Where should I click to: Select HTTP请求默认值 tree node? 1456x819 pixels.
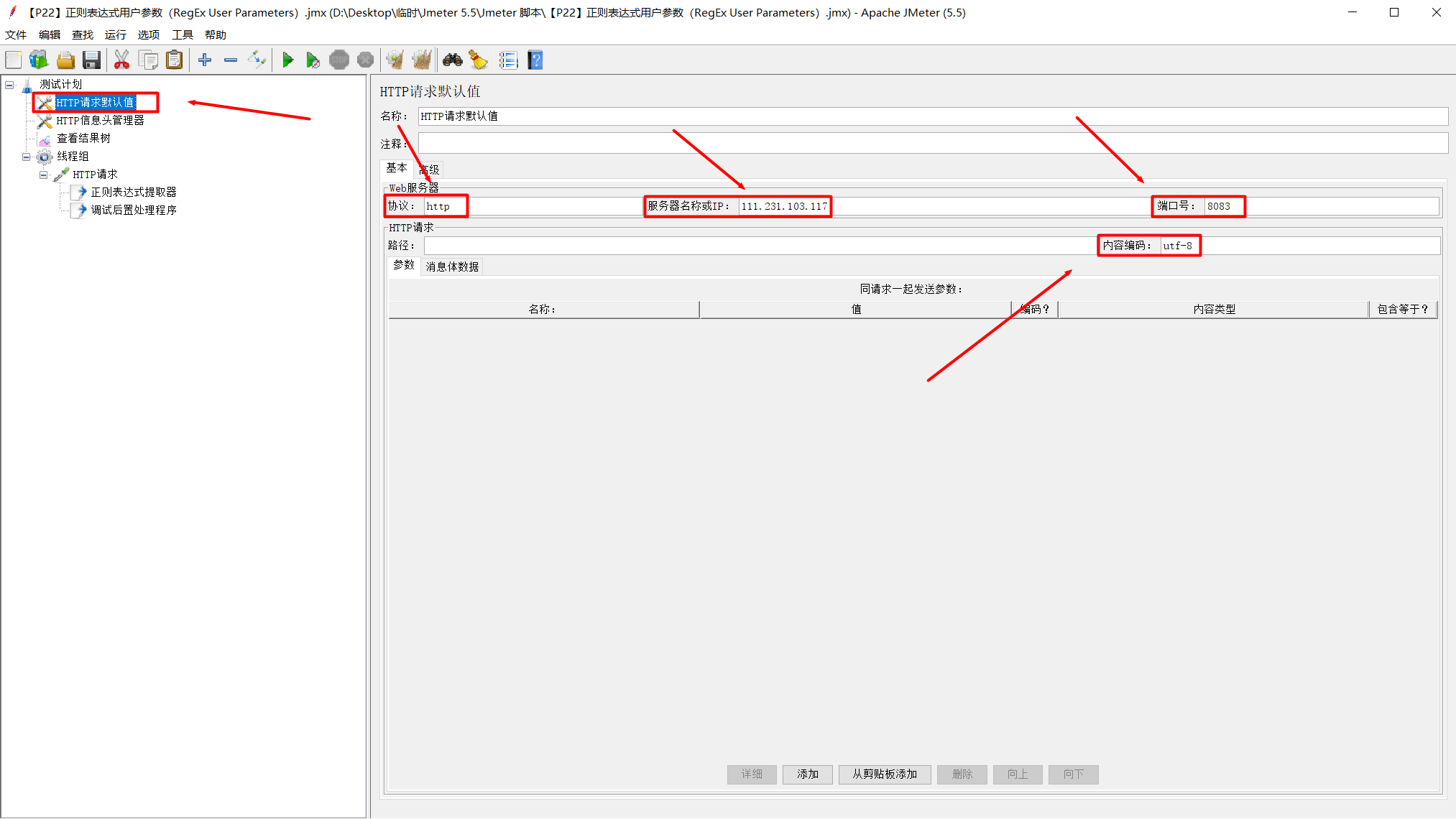coord(96,103)
